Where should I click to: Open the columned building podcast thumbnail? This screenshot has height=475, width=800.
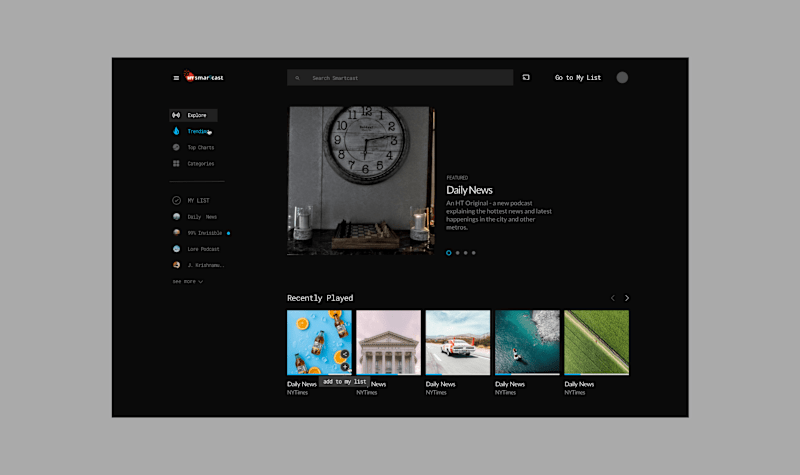coord(389,342)
